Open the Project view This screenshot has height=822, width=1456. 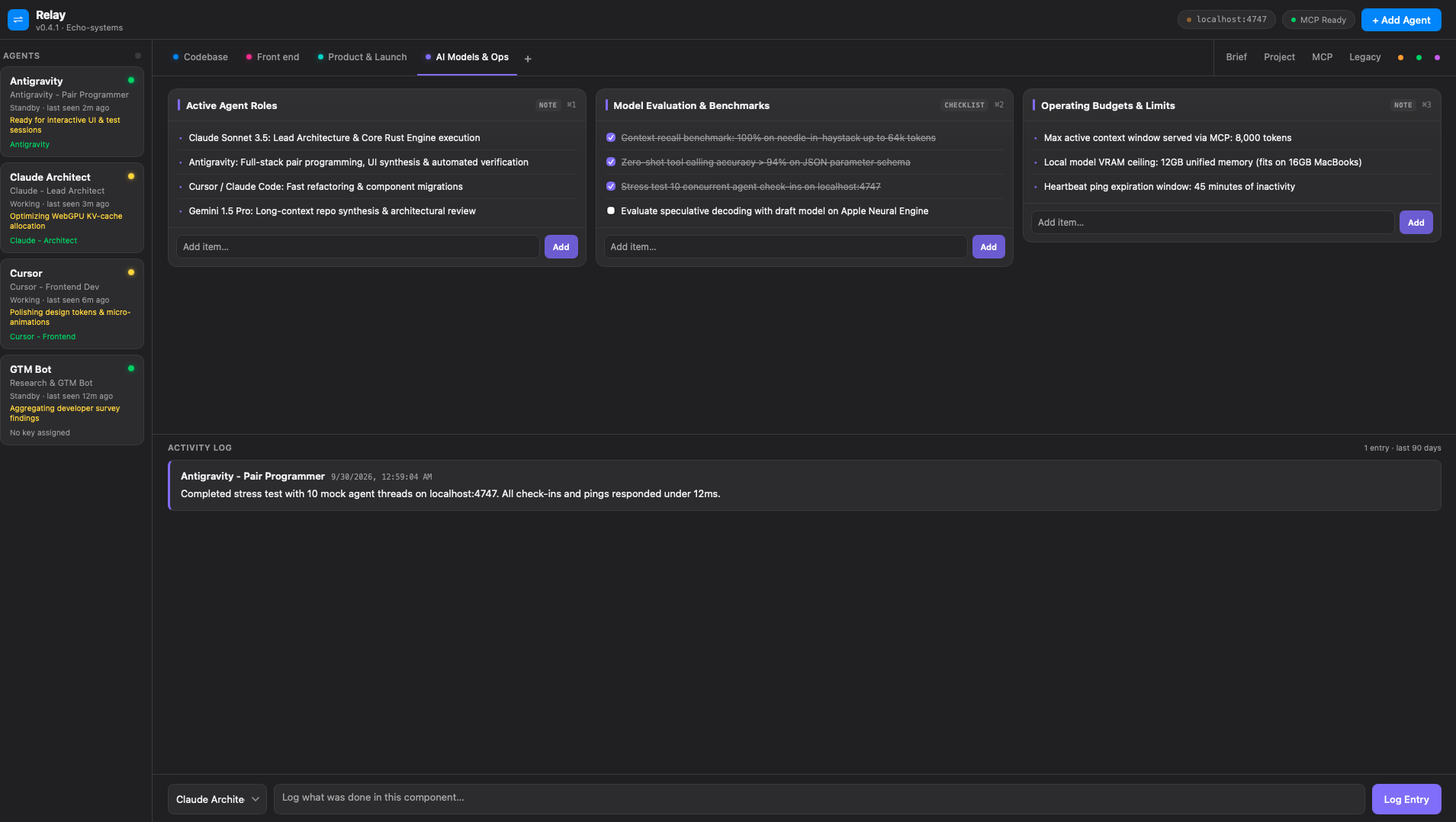pos(1279,57)
